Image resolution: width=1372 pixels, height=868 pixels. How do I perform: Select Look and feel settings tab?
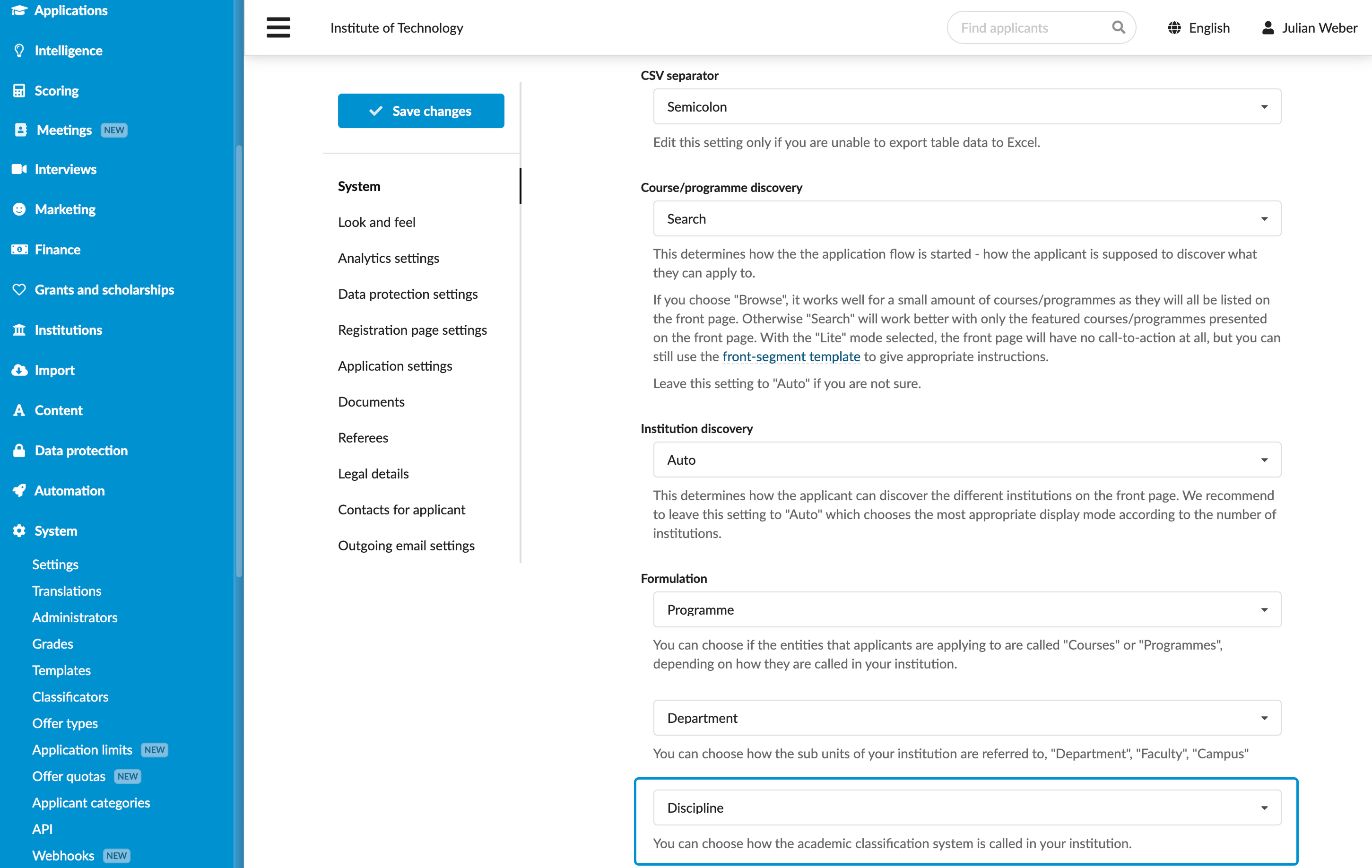377,222
